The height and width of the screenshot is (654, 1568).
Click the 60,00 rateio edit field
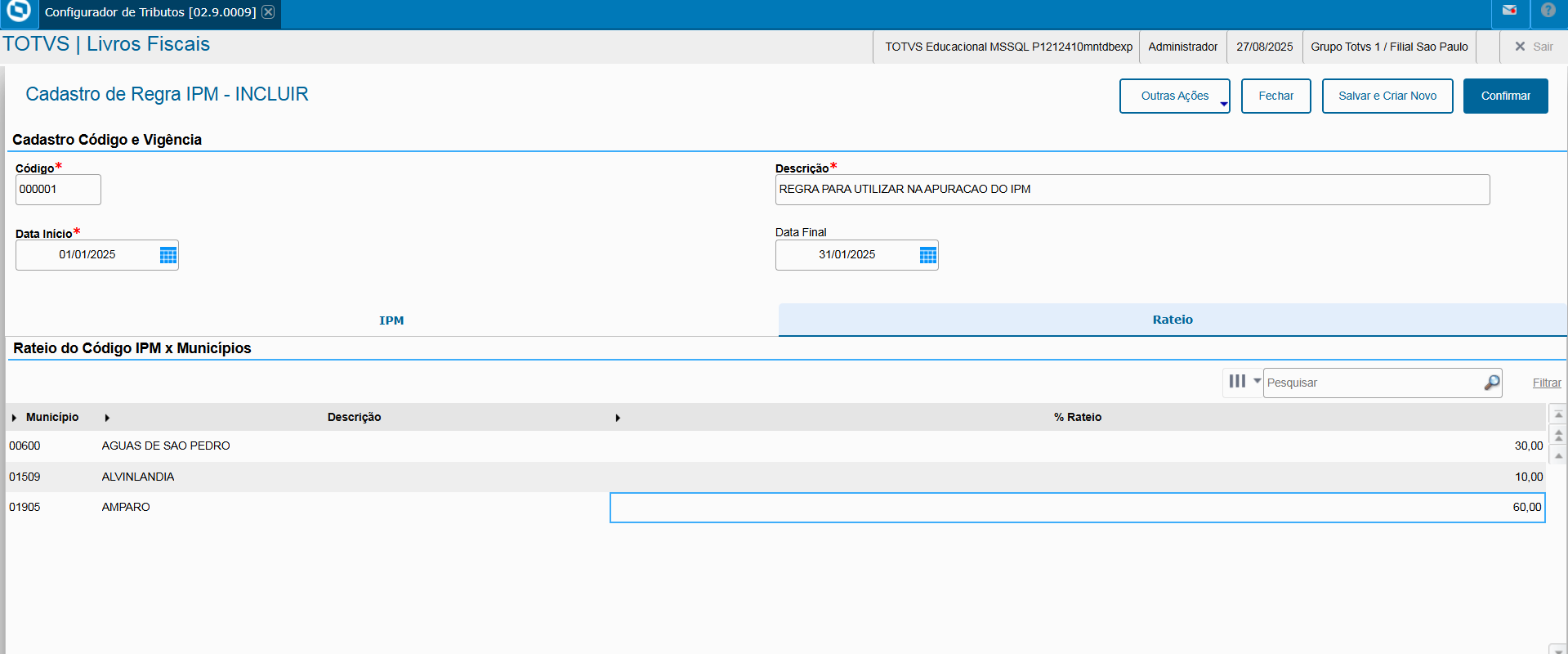pos(1077,508)
